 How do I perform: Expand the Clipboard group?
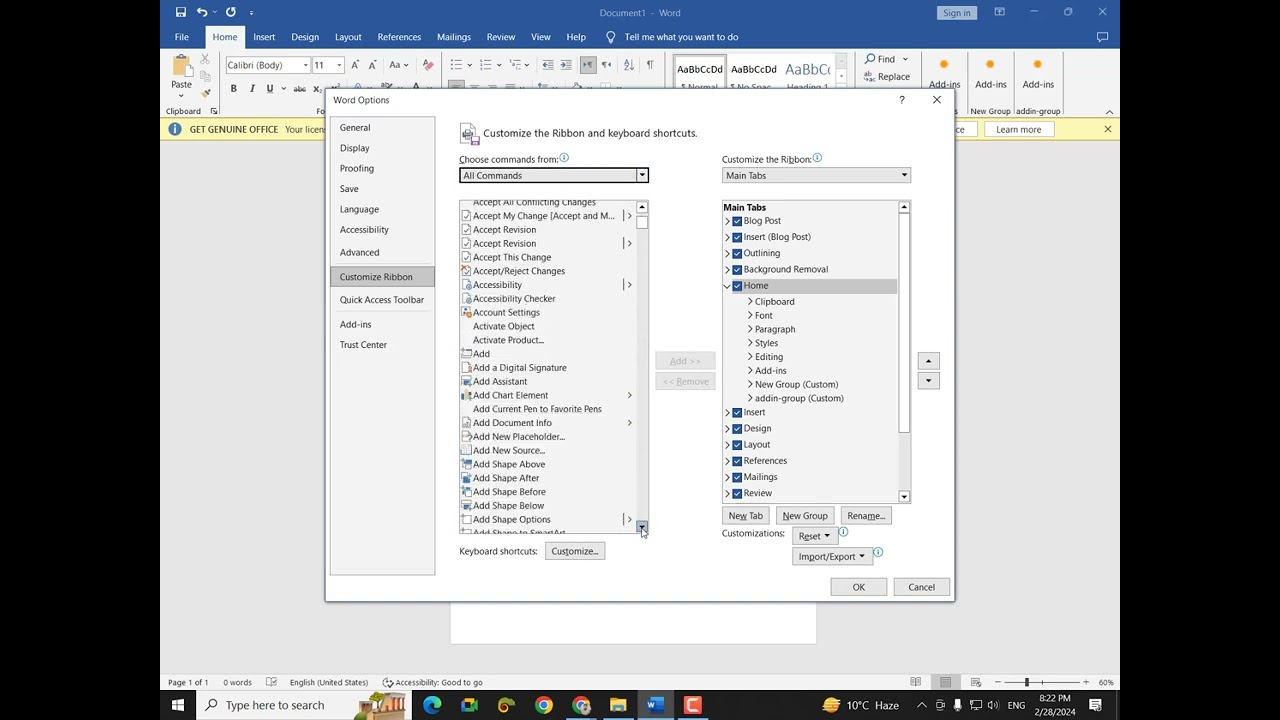750,301
